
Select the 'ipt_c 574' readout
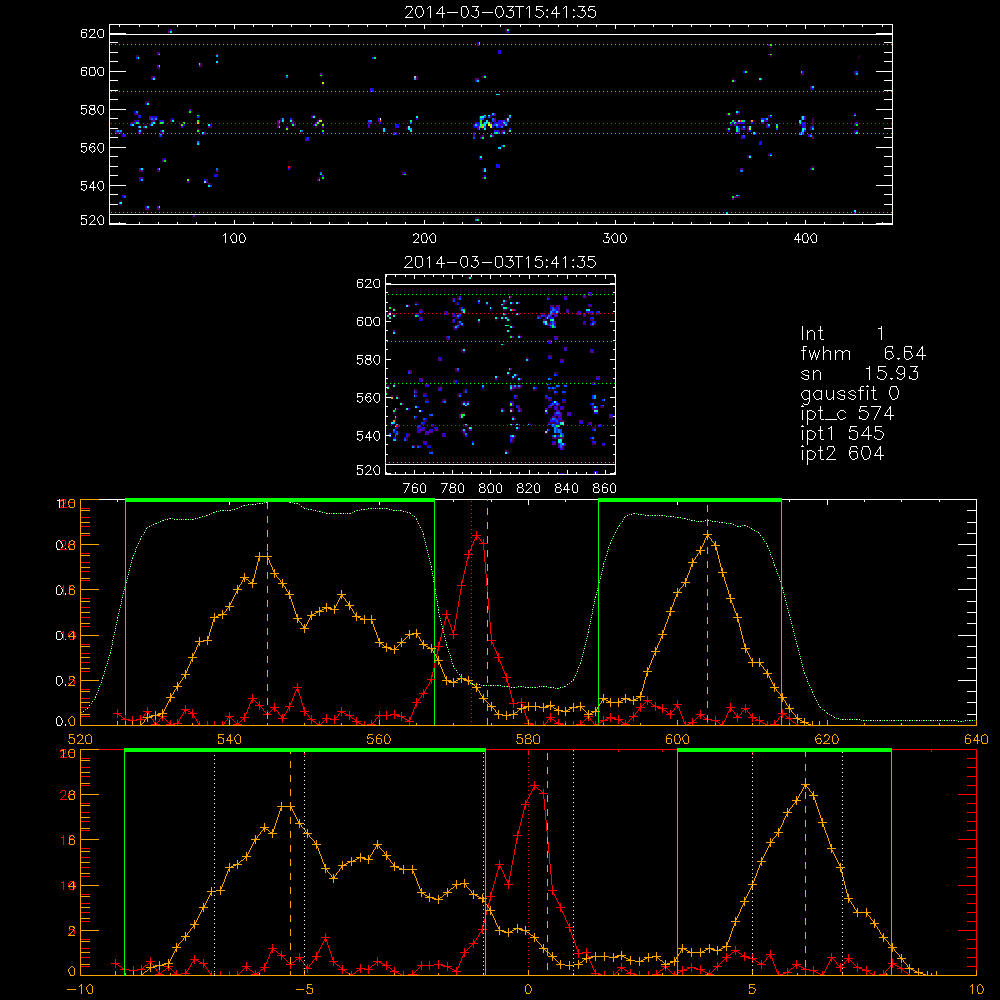(x=848, y=414)
